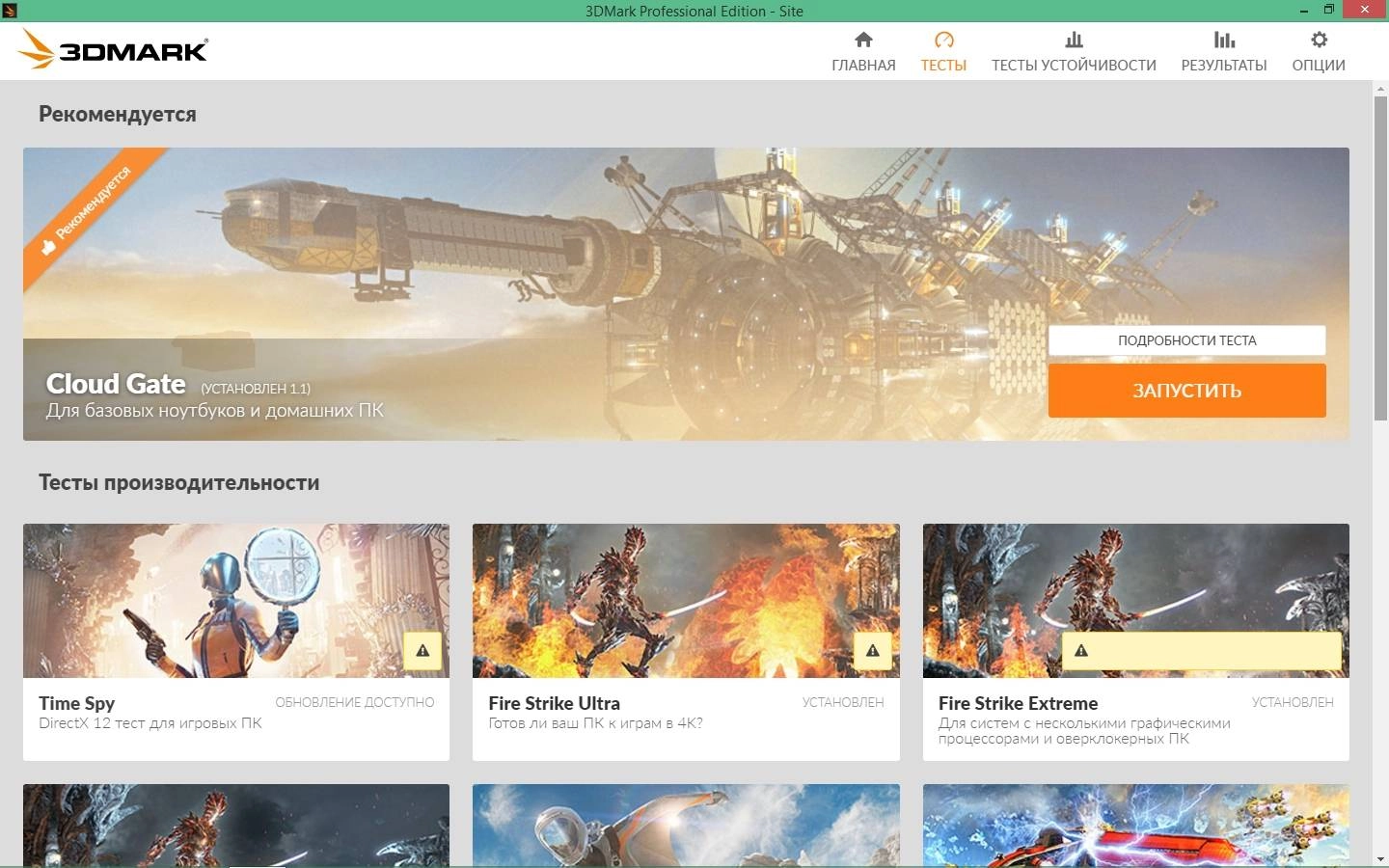This screenshot has height=868, width=1389.
Task: Click the warning icon on Fire Strike Ultra card
Action: coord(873,651)
